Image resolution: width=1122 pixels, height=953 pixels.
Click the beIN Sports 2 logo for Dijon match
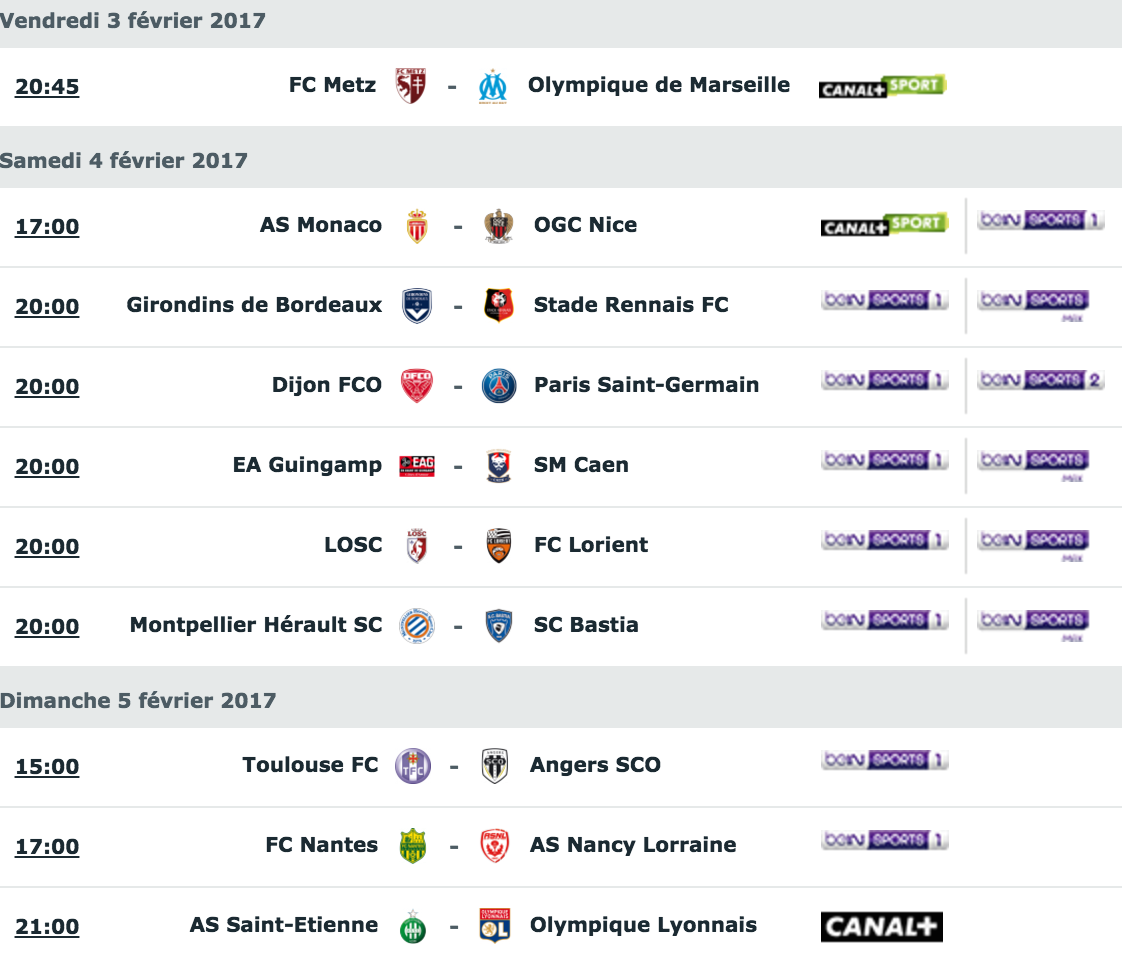tap(1040, 380)
